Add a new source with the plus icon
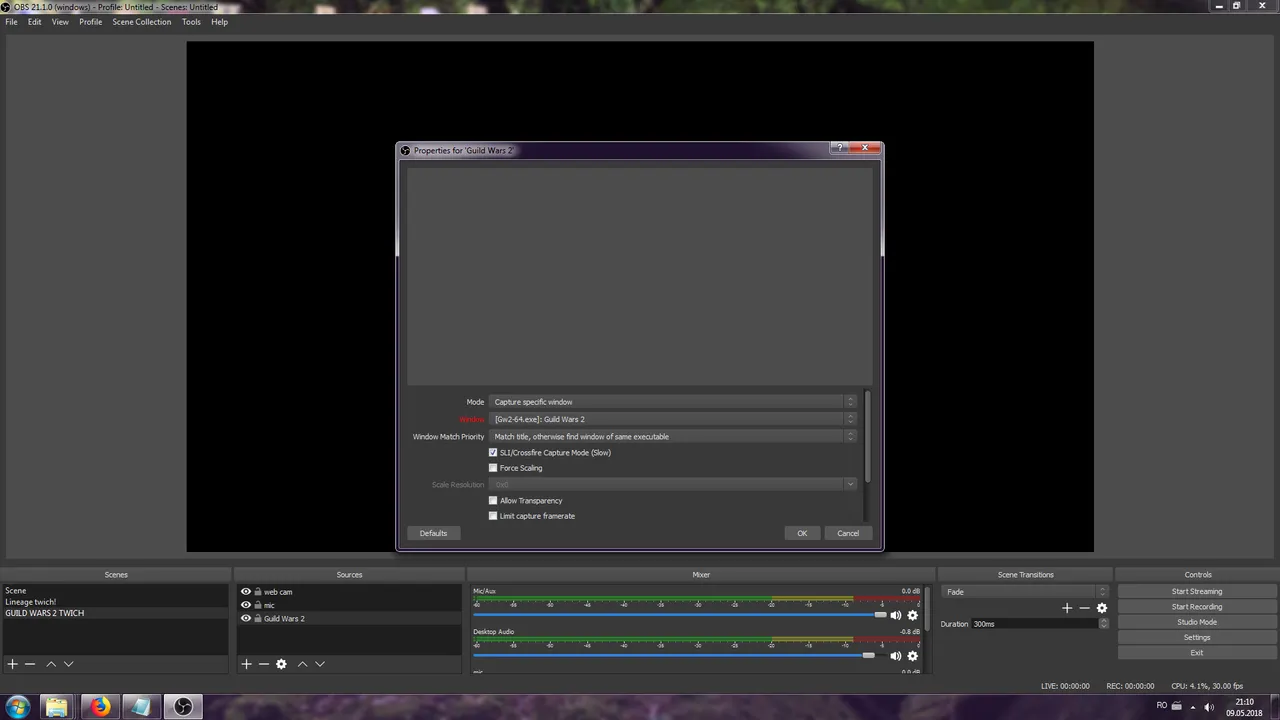Viewport: 1280px width, 720px height. coord(246,664)
